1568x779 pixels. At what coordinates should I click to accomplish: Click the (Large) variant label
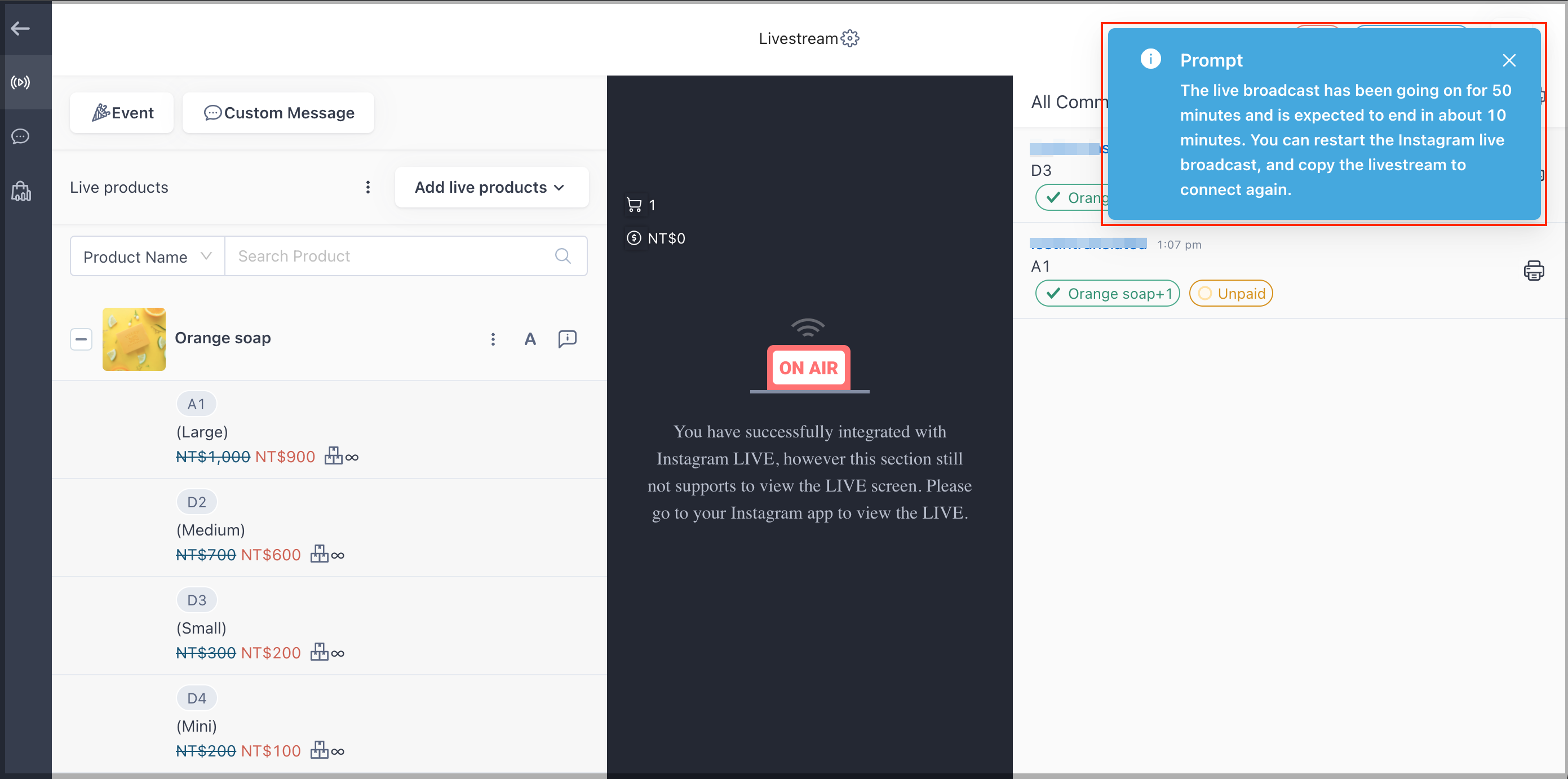pos(202,432)
